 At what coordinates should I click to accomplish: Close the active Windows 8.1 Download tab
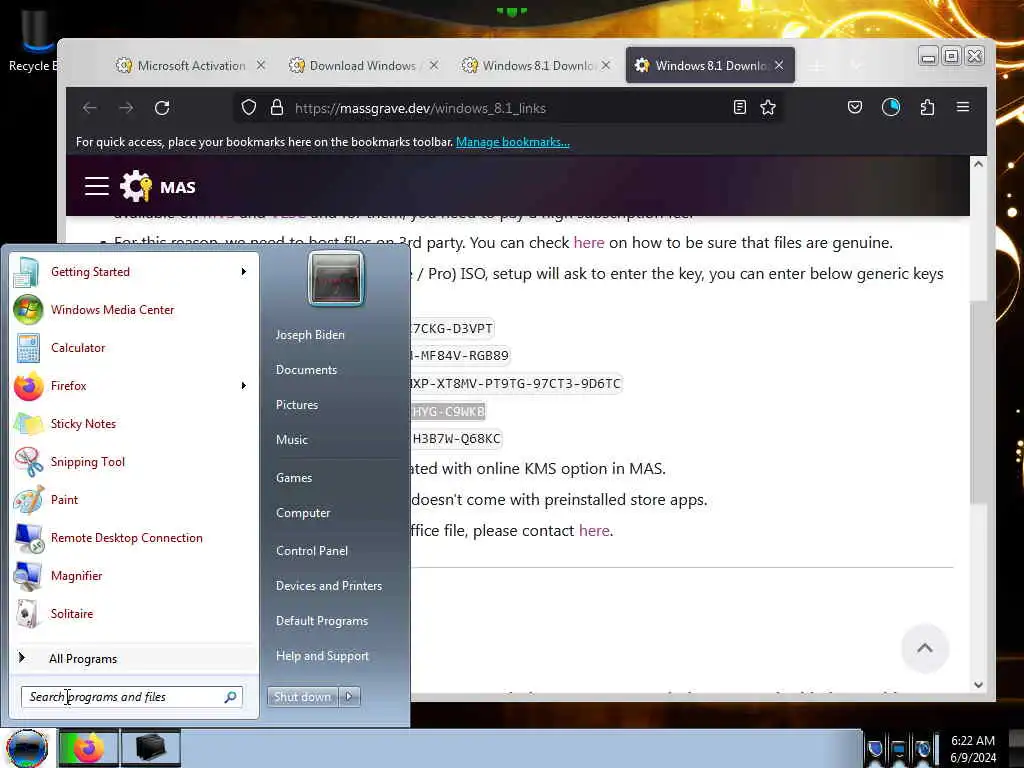(779, 65)
